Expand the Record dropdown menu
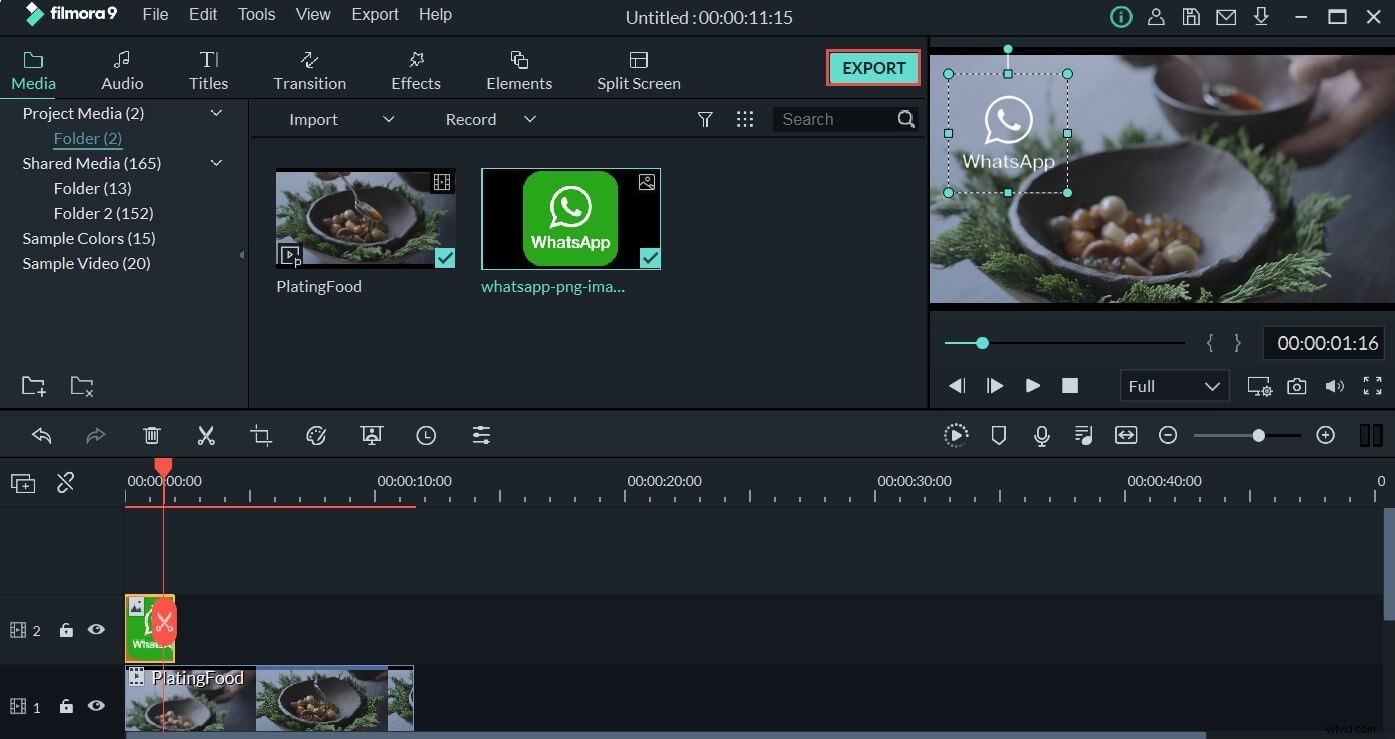 coord(530,119)
